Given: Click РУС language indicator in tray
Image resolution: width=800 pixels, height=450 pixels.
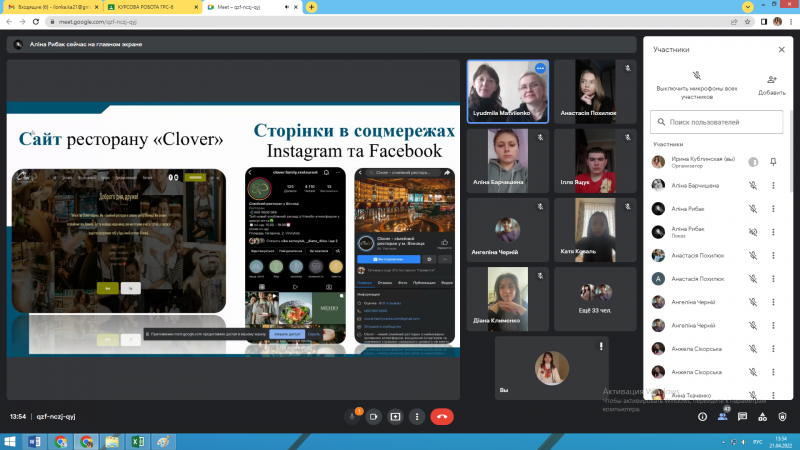Looking at the screenshot, I should click(x=758, y=442).
